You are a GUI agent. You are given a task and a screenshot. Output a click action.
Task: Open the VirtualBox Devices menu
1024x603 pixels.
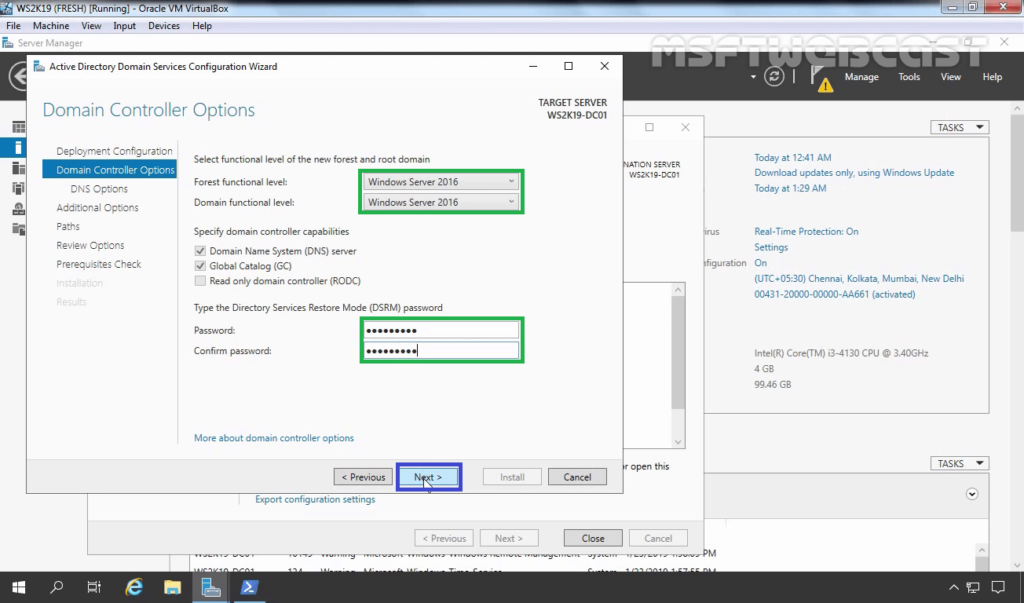[x=164, y=25]
